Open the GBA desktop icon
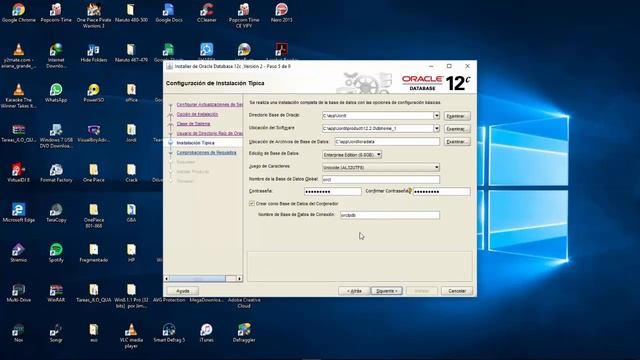The image size is (640, 360). (x=131, y=212)
